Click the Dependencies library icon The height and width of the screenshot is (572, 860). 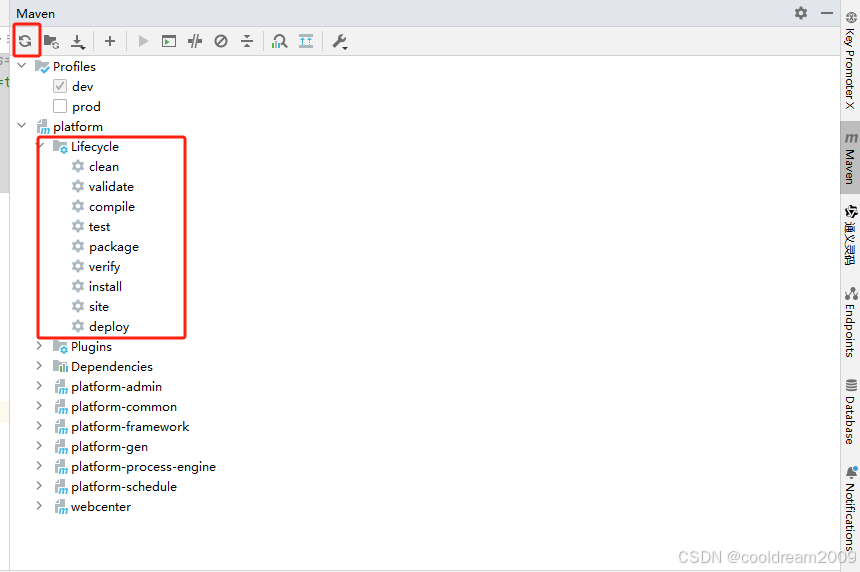coord(60,366)
